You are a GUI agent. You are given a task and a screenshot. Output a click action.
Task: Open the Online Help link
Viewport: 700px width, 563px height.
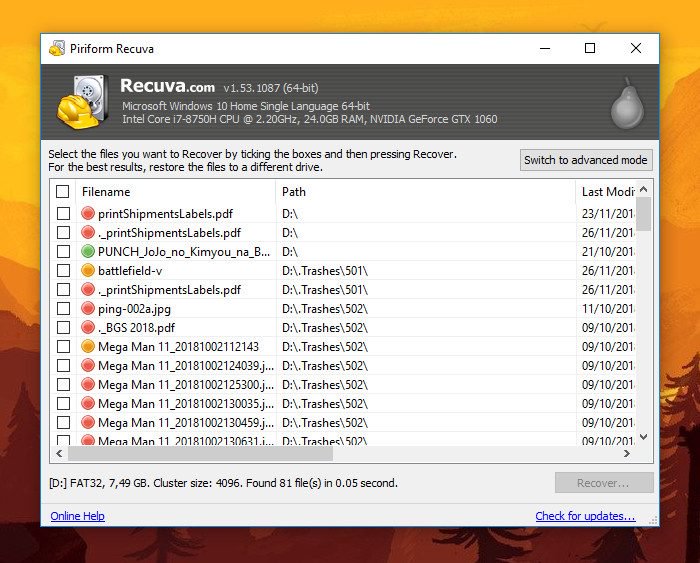[x=77, y=516]
